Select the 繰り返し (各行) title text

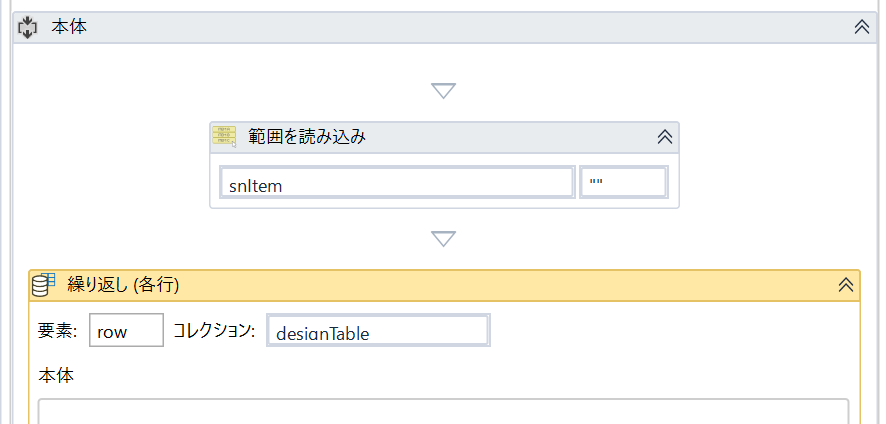click(123, 285)
